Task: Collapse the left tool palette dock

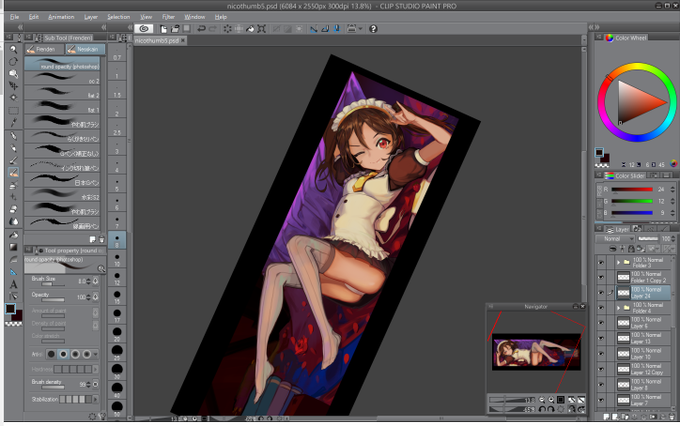Action: coord(19,27)
